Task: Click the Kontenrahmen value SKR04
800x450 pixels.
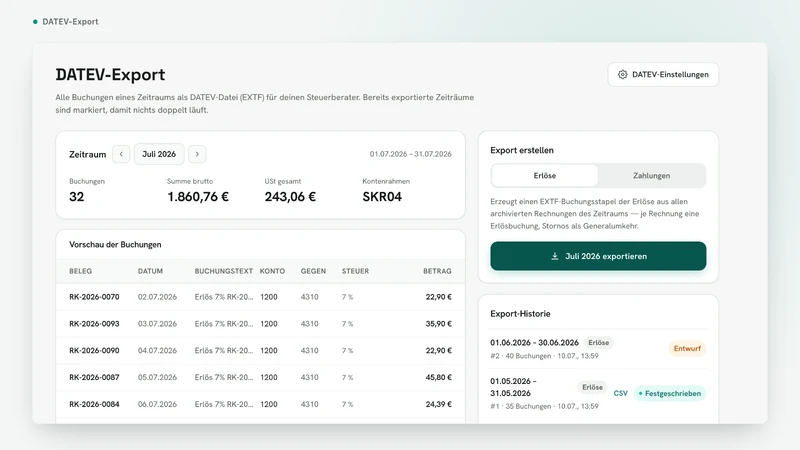Action: coord(382,197)
